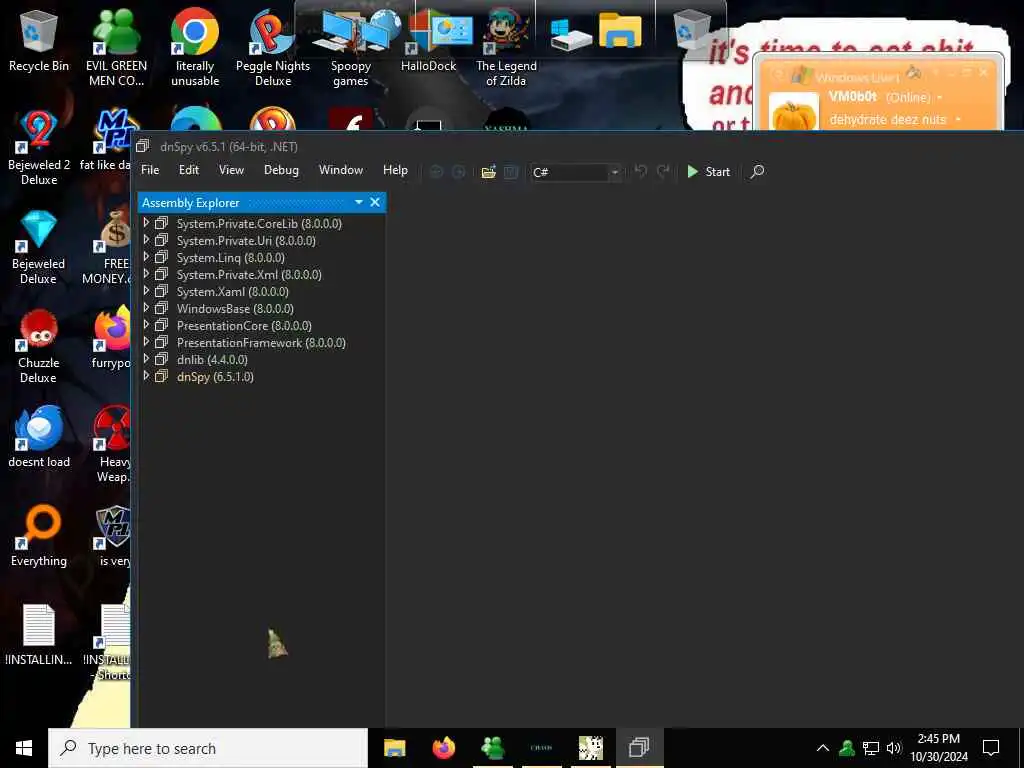This screenshot has height=768, width=1024.
Task: Open the File menu
Action: coord(150,170)
